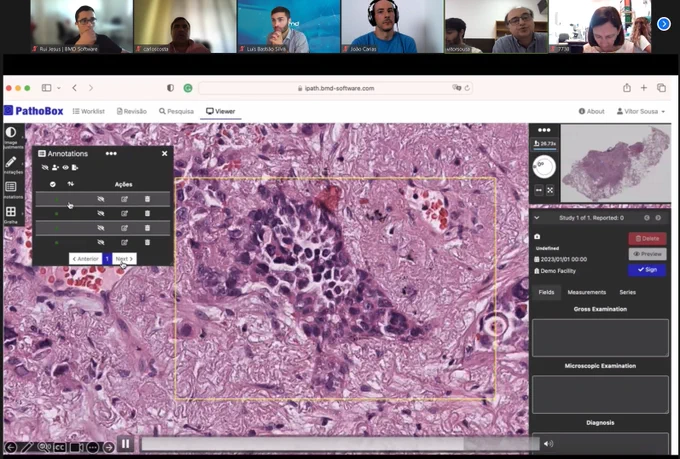Open the Worklist menu
Image resolution: width=680 pixels, height=459 pixels.
click(89, 111)
